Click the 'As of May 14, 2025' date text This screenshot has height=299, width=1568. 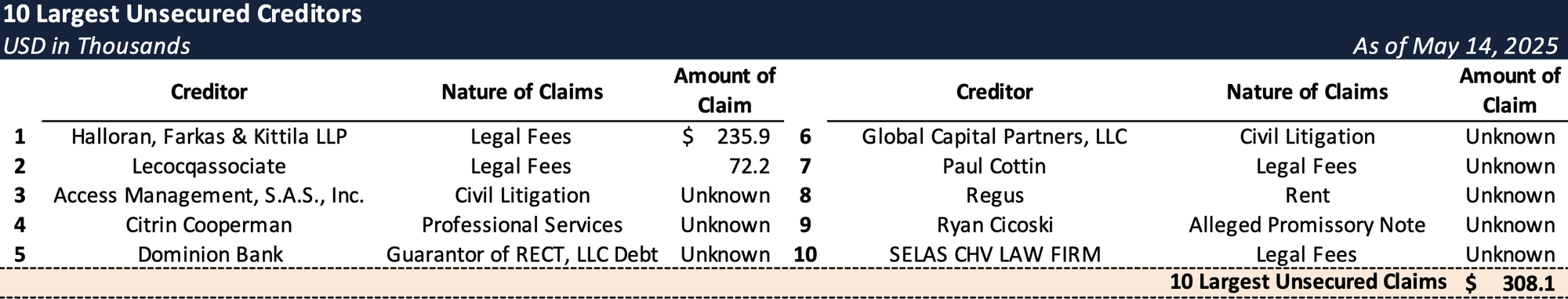click(1455, 46)
